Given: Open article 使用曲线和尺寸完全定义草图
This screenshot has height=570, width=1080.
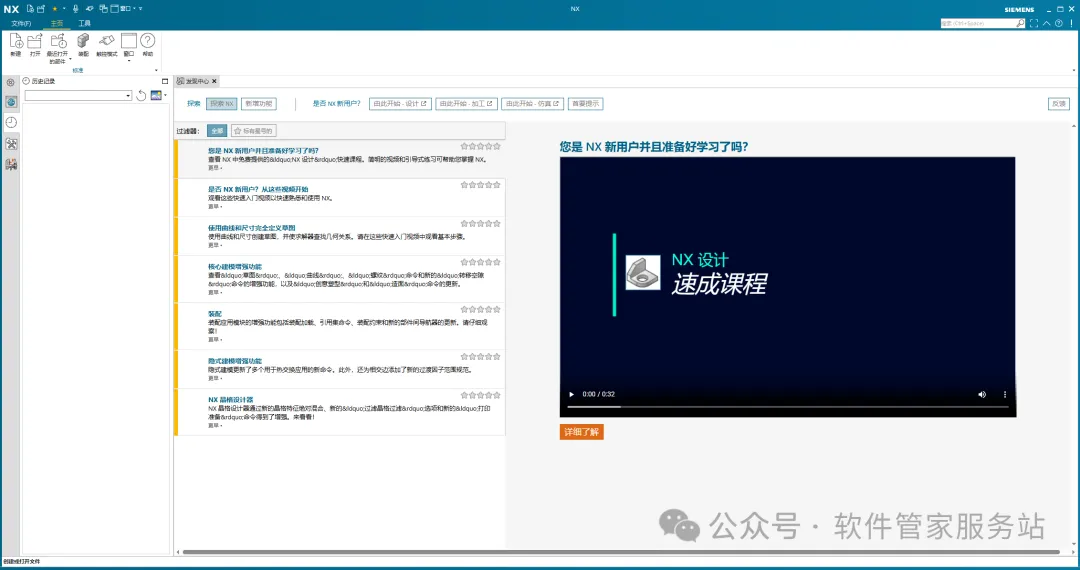Looking at the screenshot, I should 251,228.
